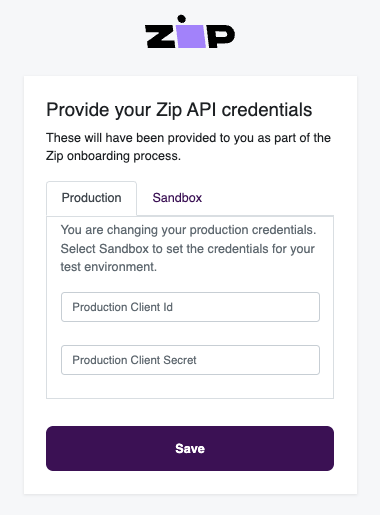Click the letter Z in the logo

coord(160,36)
